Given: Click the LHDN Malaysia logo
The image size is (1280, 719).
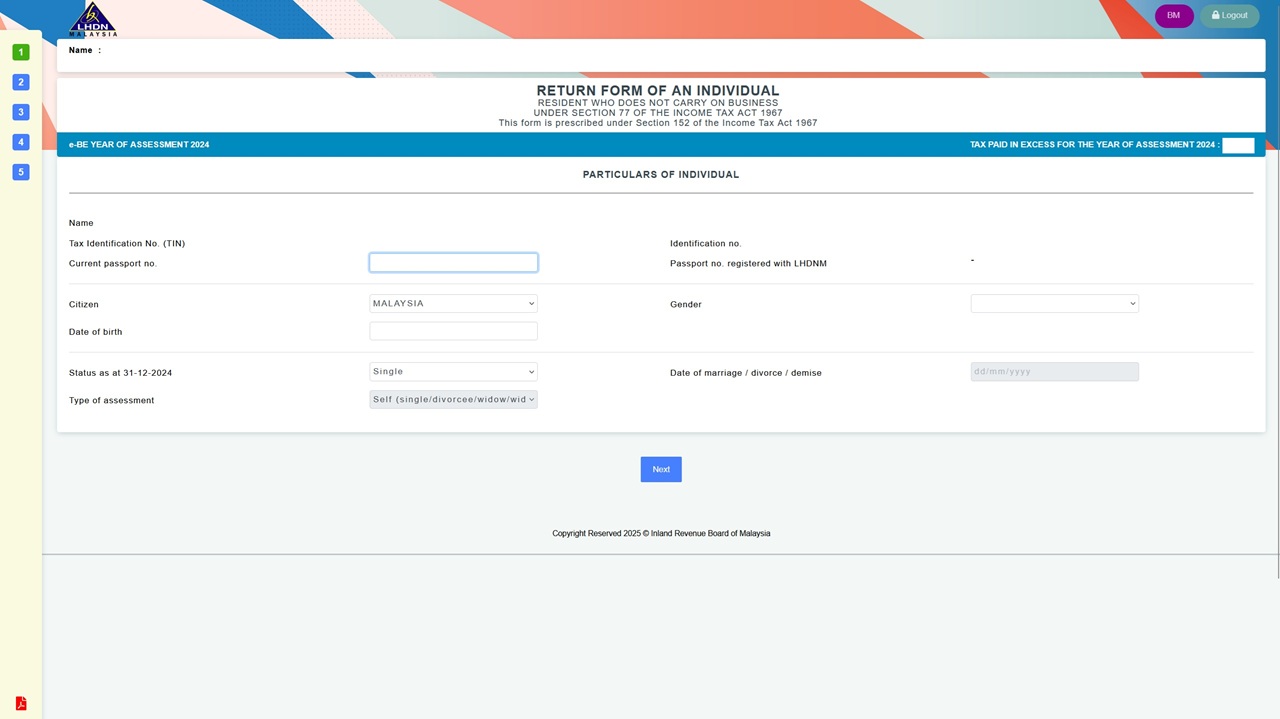Looking at the screenshot, I should 93,20.
